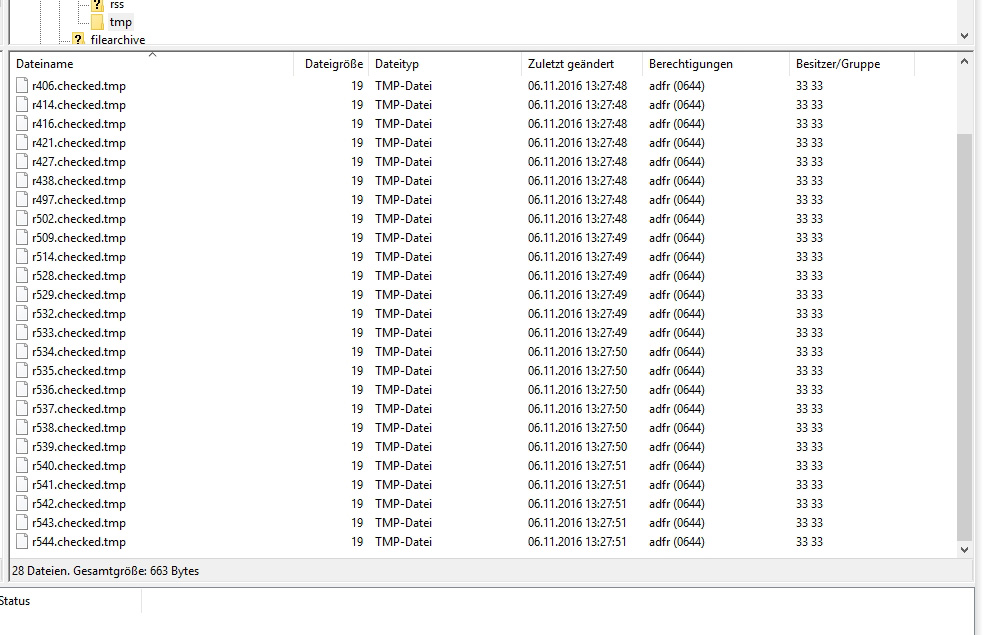Click the file icon next to r438.checked.tmp
983x635 pixels.
23,181
